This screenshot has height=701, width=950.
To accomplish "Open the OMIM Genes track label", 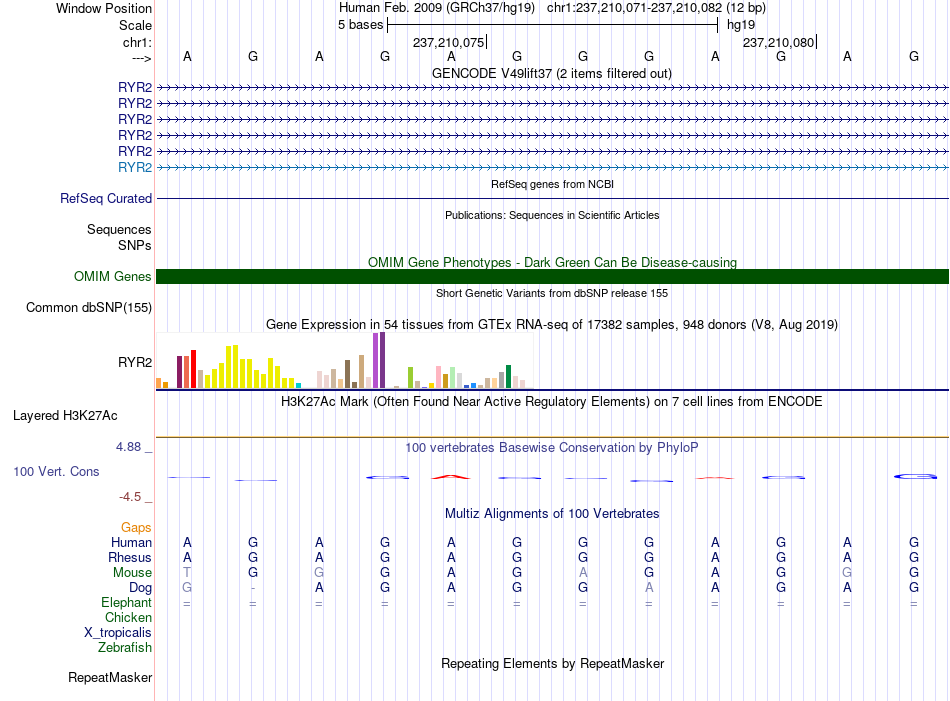I will [x=113, y=276].
